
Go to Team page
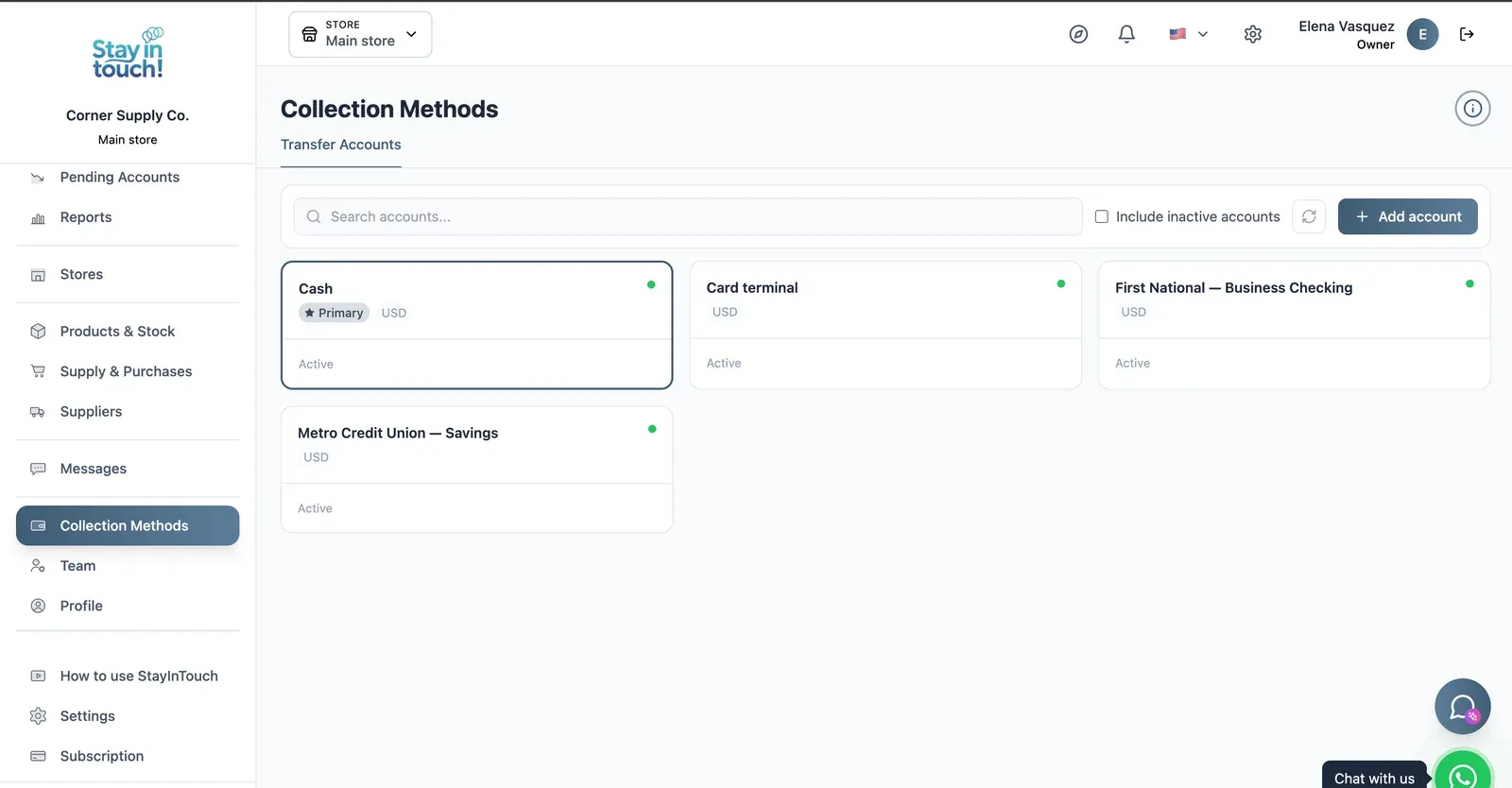click(128, 565)
